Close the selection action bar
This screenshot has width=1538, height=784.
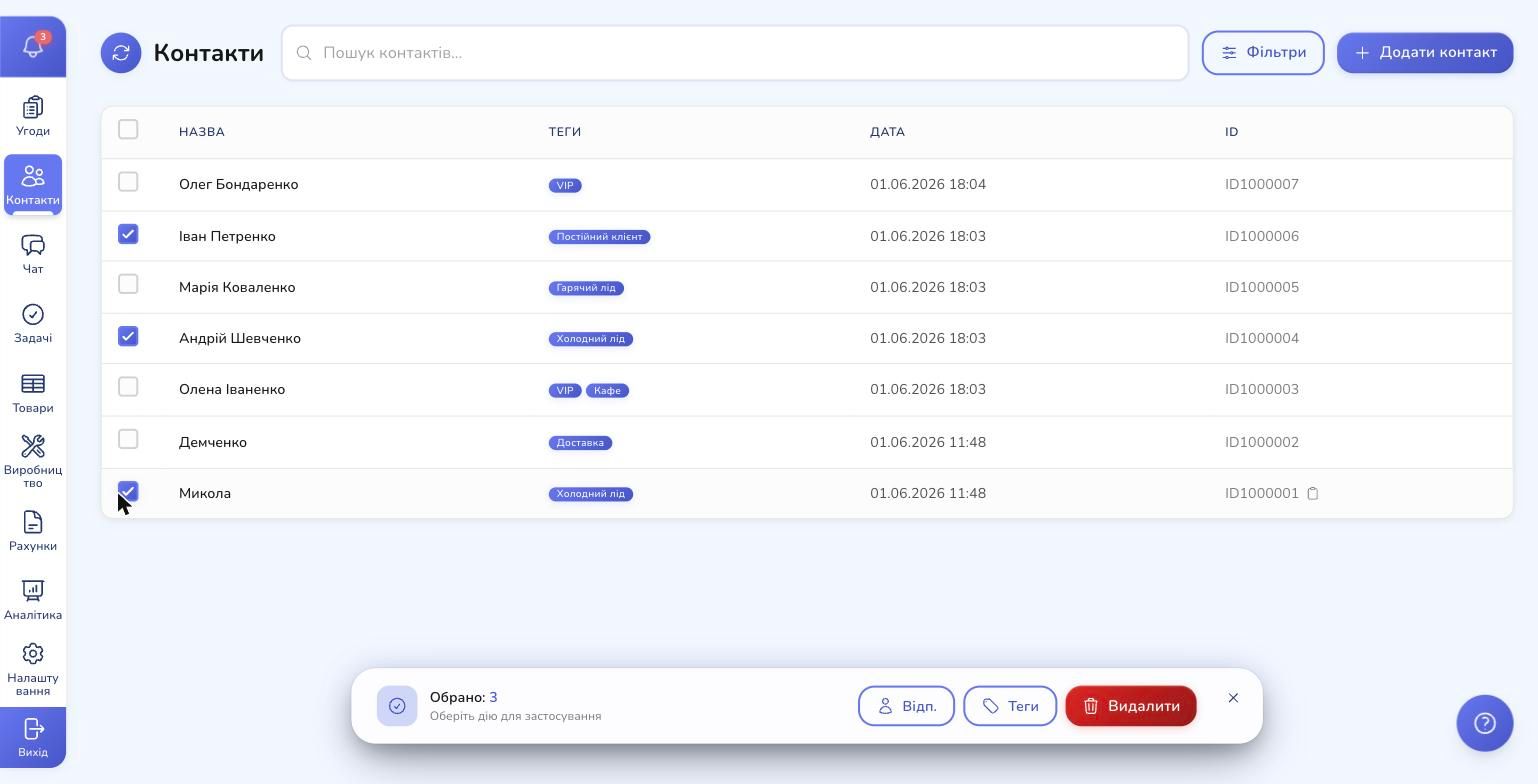(1233, 698)
